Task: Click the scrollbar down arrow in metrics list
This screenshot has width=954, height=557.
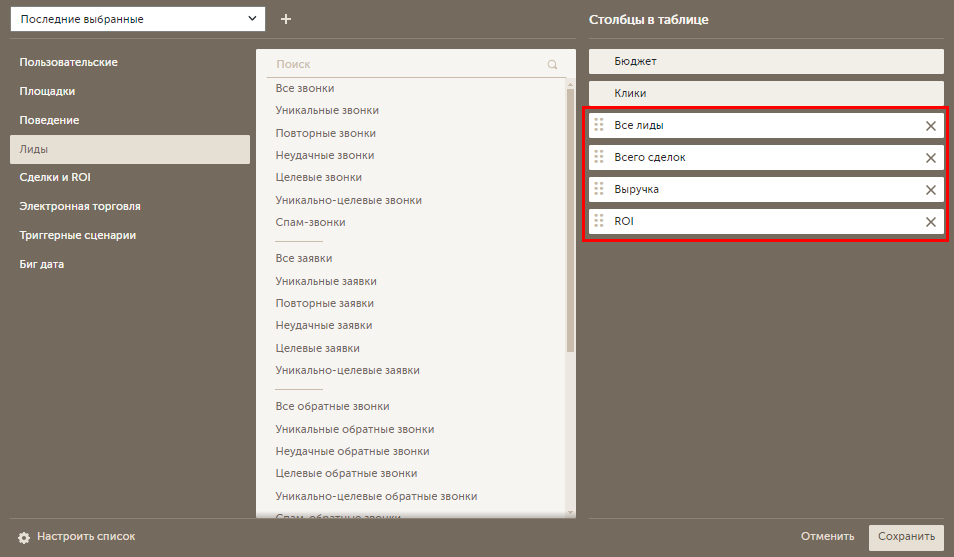Action: tap(571, 512)
